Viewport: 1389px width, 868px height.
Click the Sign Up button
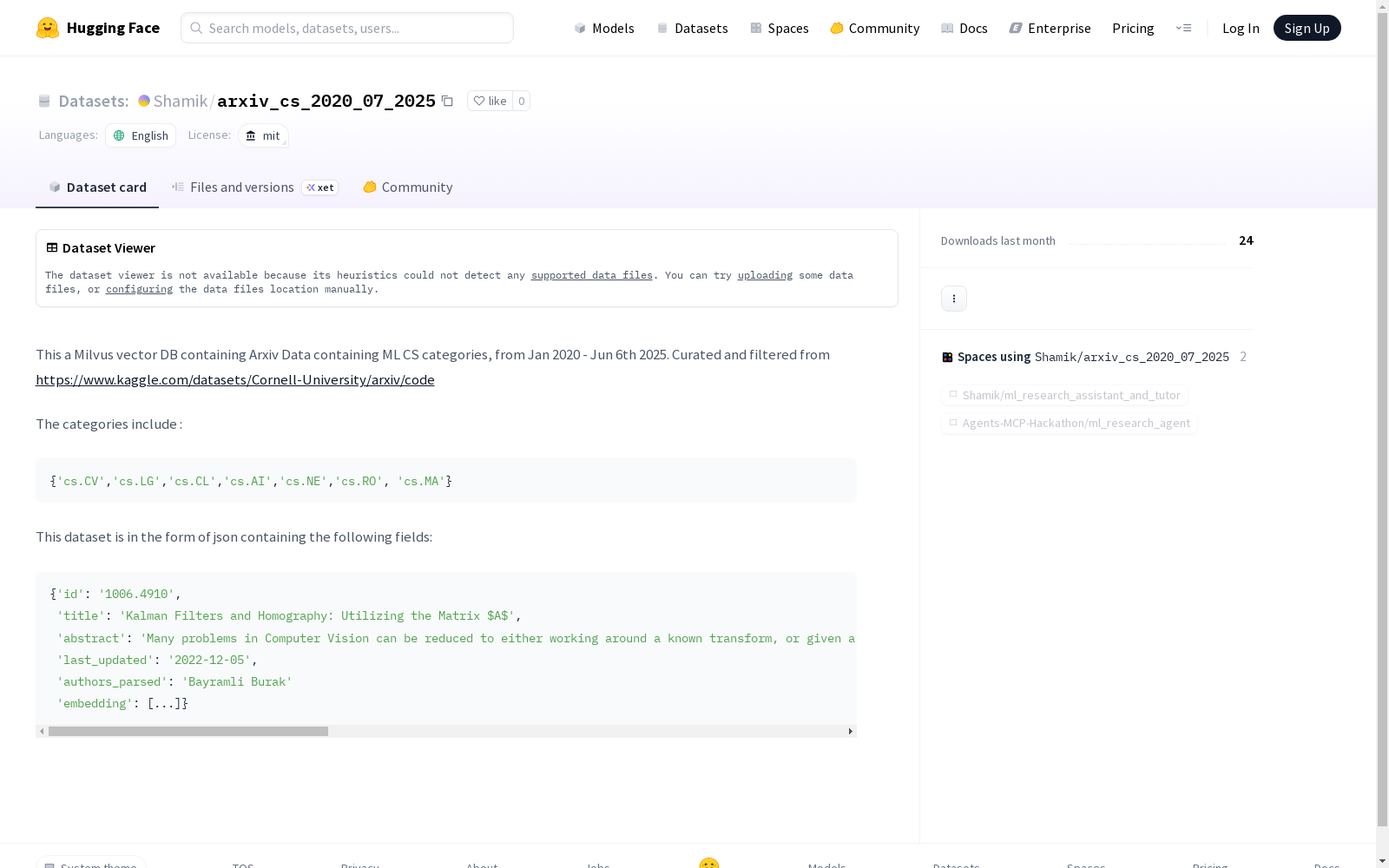pyautogui.click(x=1307, y=28)
